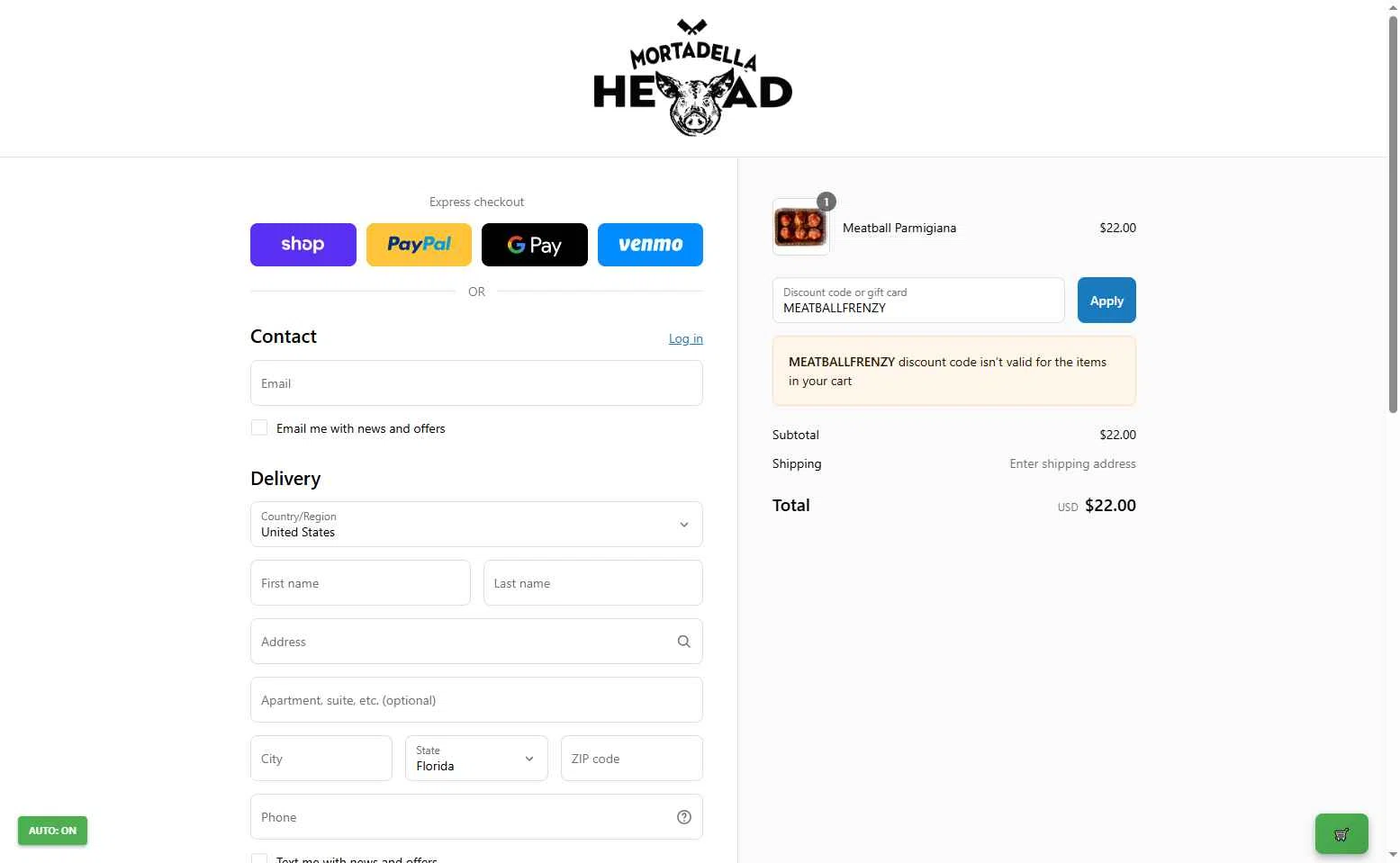Click the Shipping label
1400x863 pixels.
(797, 464)
